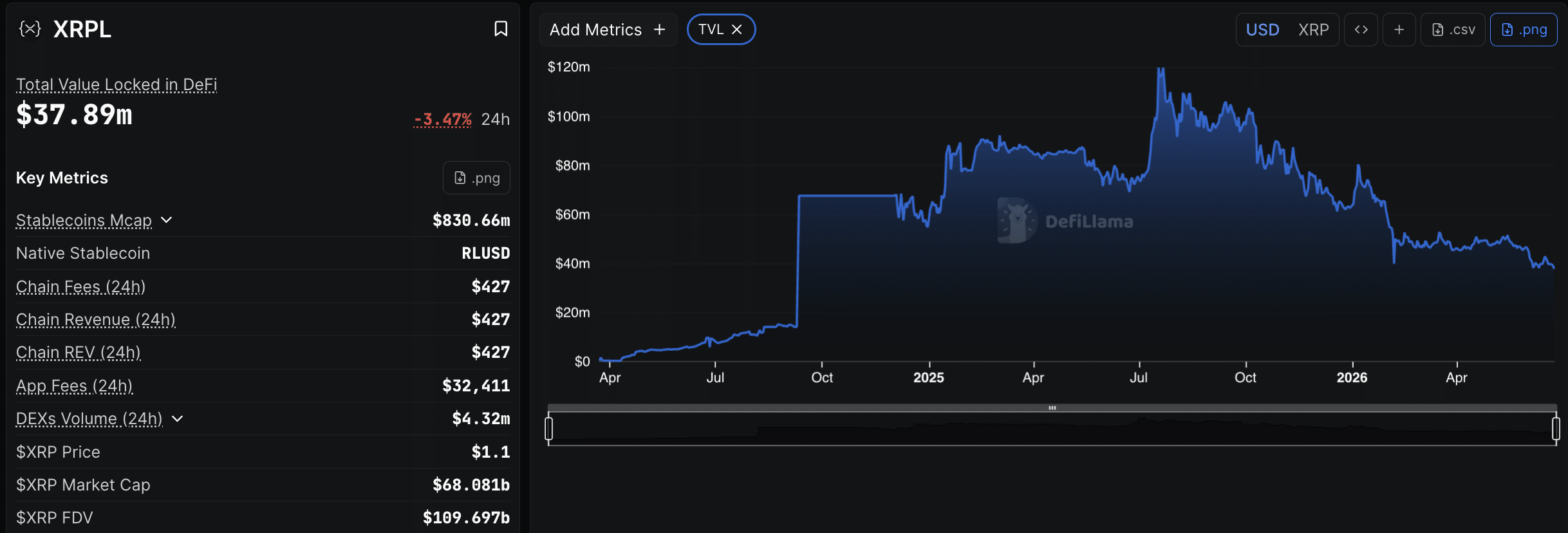1568x533 pixels.
Task: Click the Chain Fees (24h) label
Action: tap(80, 286)
